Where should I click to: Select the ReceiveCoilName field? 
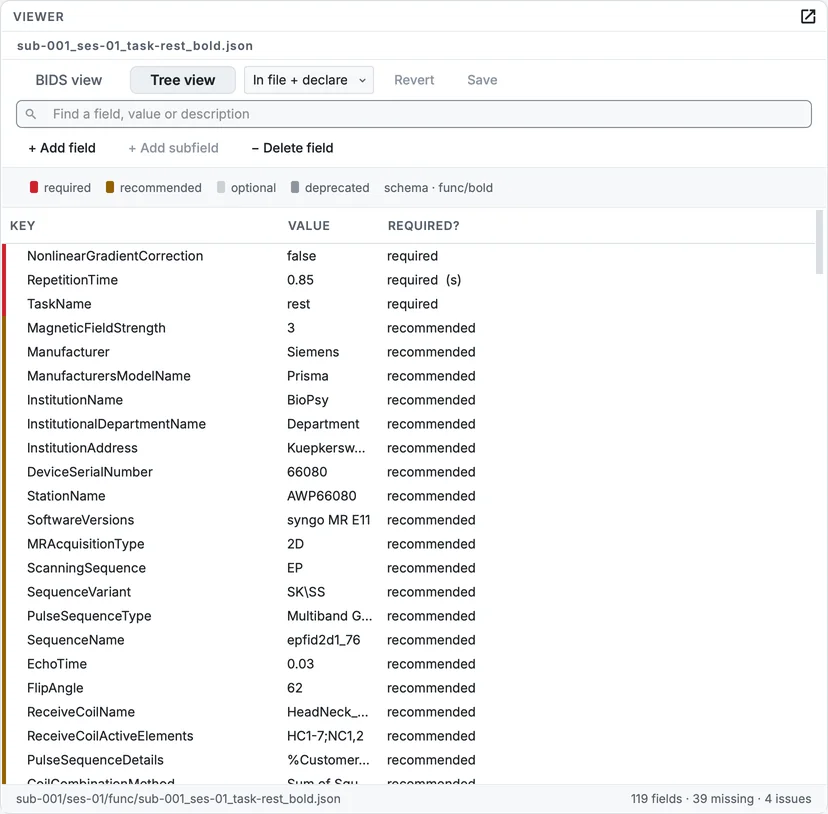tap(81, 712)
